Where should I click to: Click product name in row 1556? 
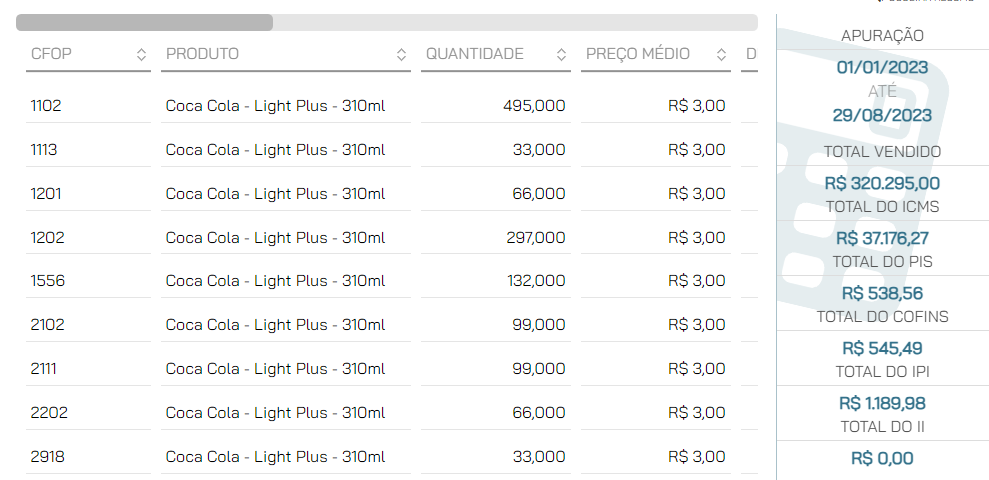click(275, 281)
